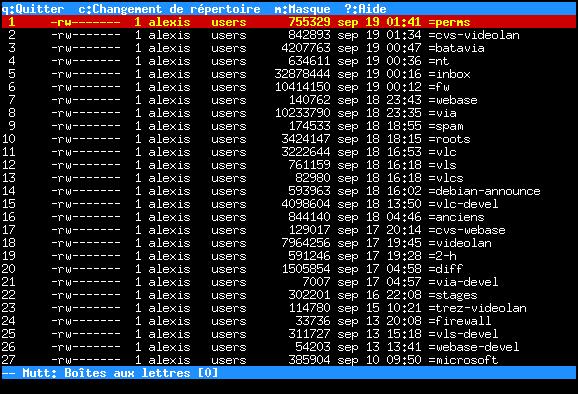Screen dimensions: 578x394
Task: Select the =batavia mailbox
Action: (x=289, y=48)
